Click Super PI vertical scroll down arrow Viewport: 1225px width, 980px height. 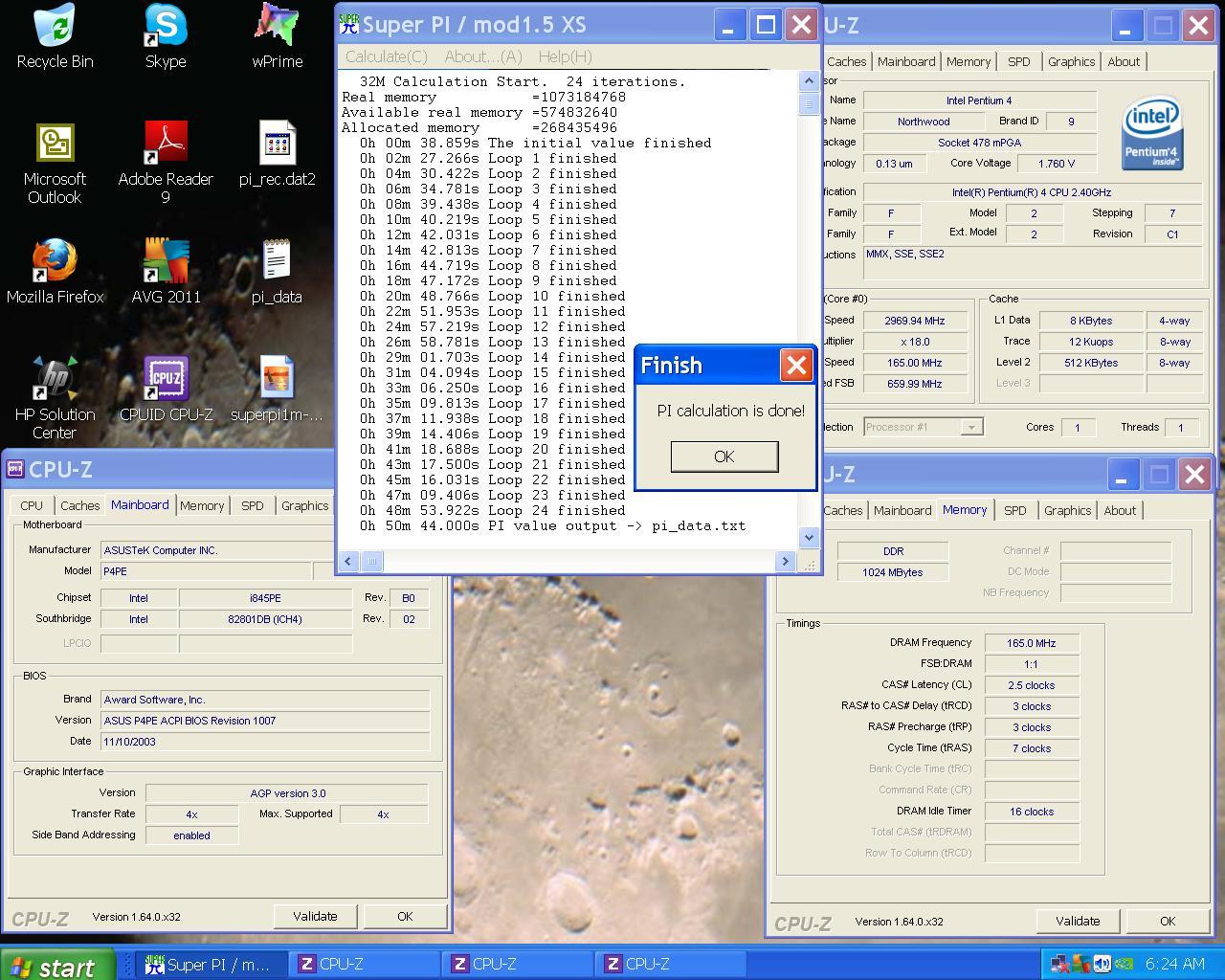click(x=808, y=538)
